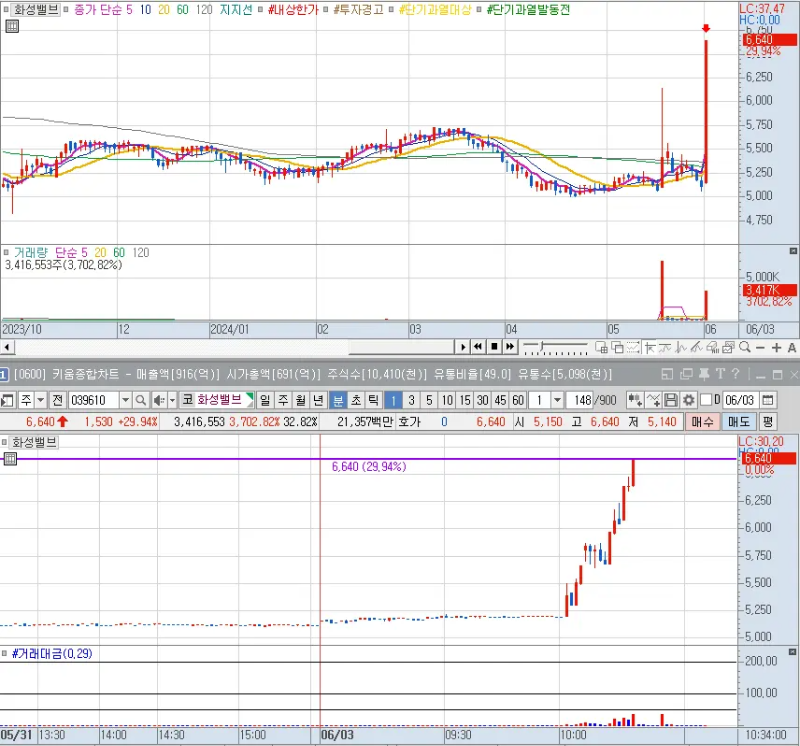This screenshot has width=800, height=746.
Task: Click the pencil line drawing tool icon
Action: (x=696, y=347)
